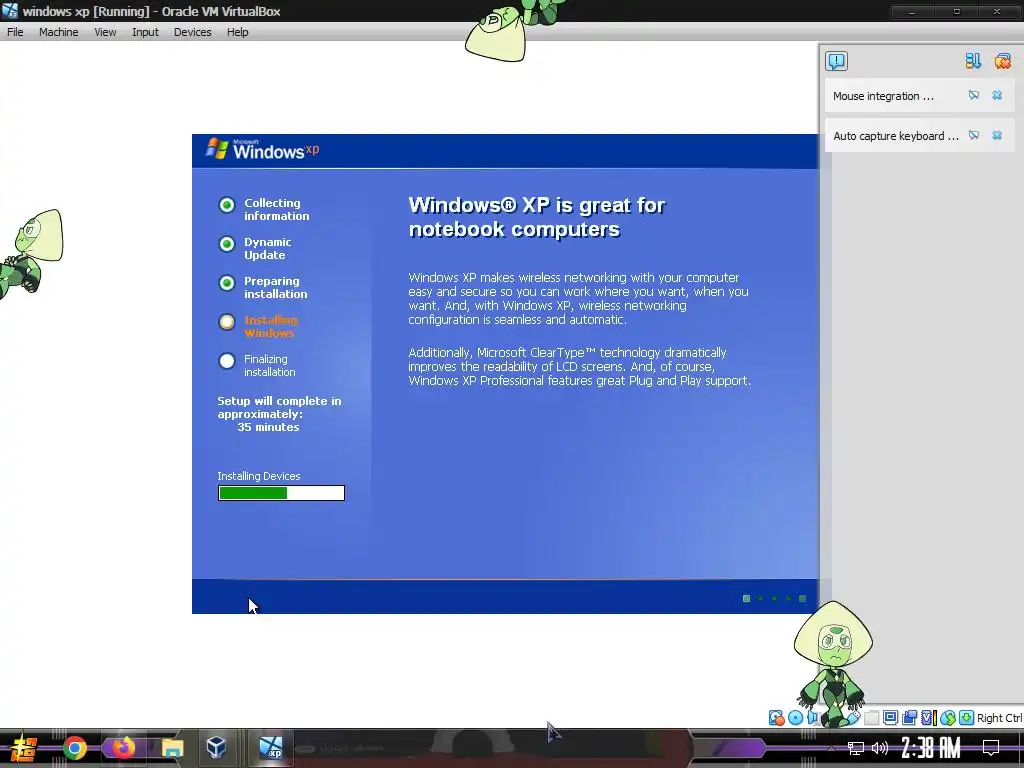Open the volume tray icon
The height and width of the screenshot is (768, 1024).
[880, 748]
